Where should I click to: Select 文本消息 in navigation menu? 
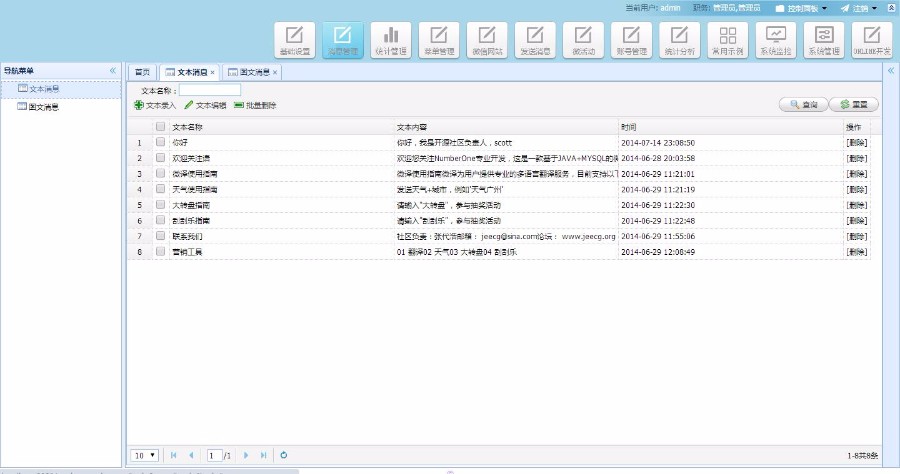tap(61, 89)
